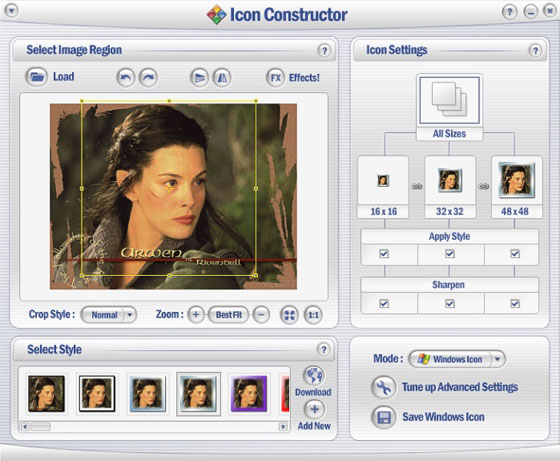This screenshot has height=461, width=560.
Task: Open help for Select Style panel
Action: [324, 349]
